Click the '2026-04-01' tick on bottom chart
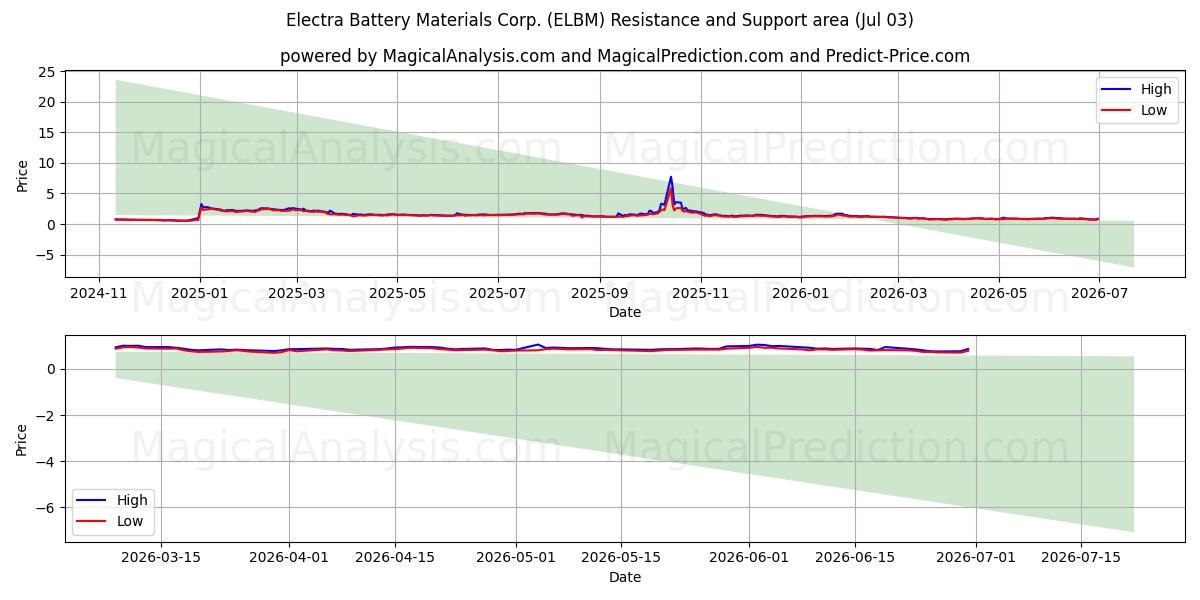The height and width of the screenshot is (600, 1200). pos(289,557)
